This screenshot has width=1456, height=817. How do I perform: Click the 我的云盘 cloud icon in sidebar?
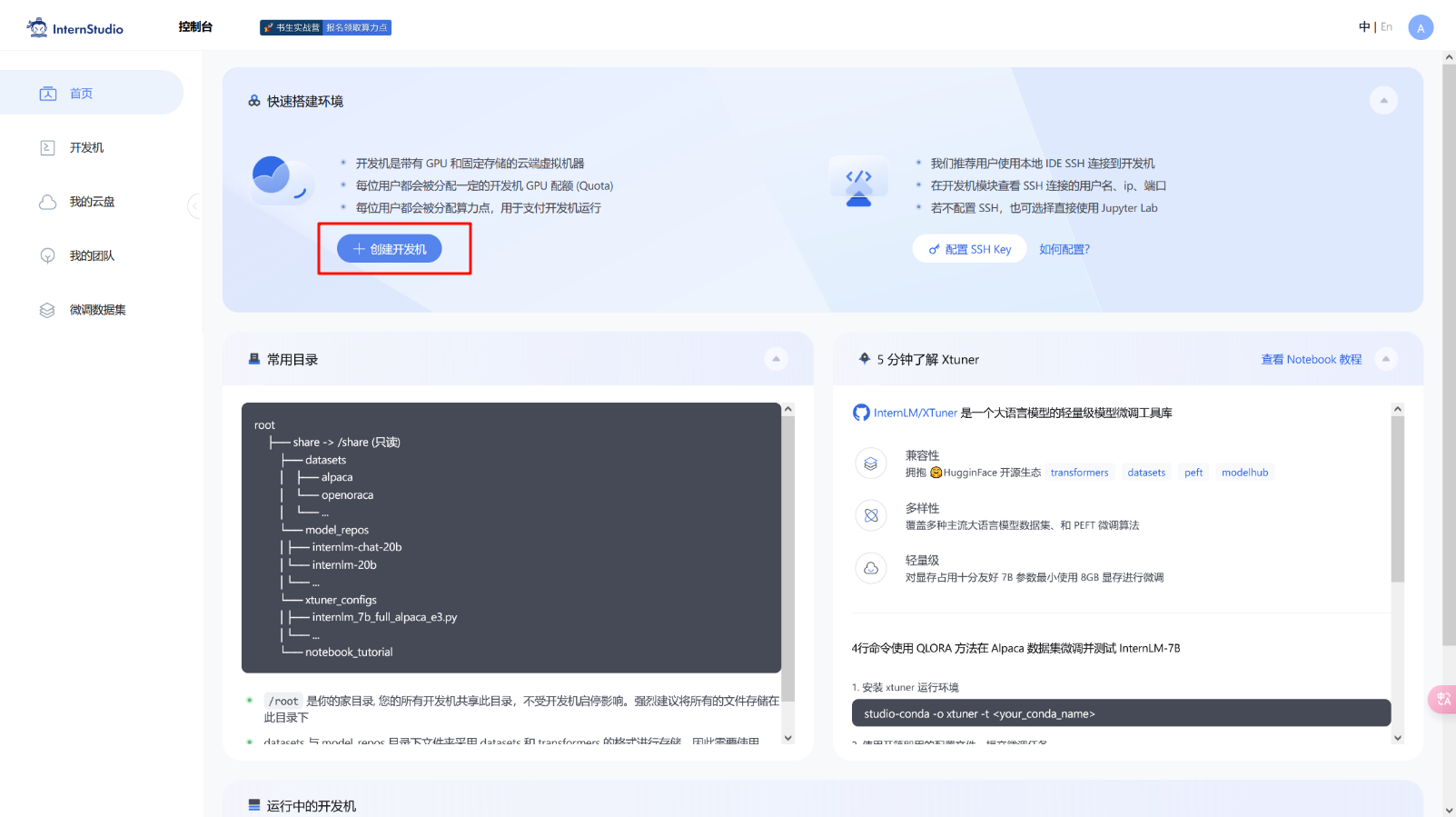tap(48, 202)
